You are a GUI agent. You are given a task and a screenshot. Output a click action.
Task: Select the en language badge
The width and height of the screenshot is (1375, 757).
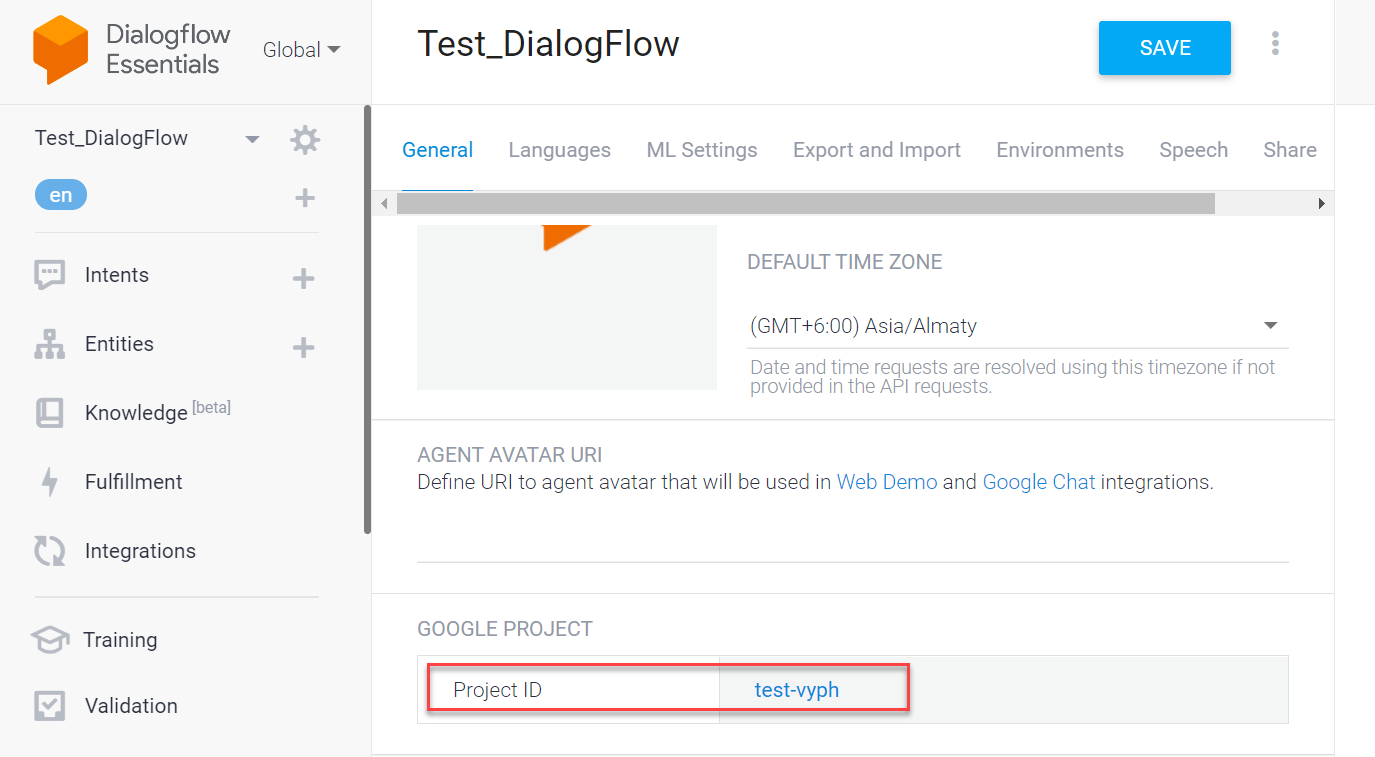[x=61, y=195]
